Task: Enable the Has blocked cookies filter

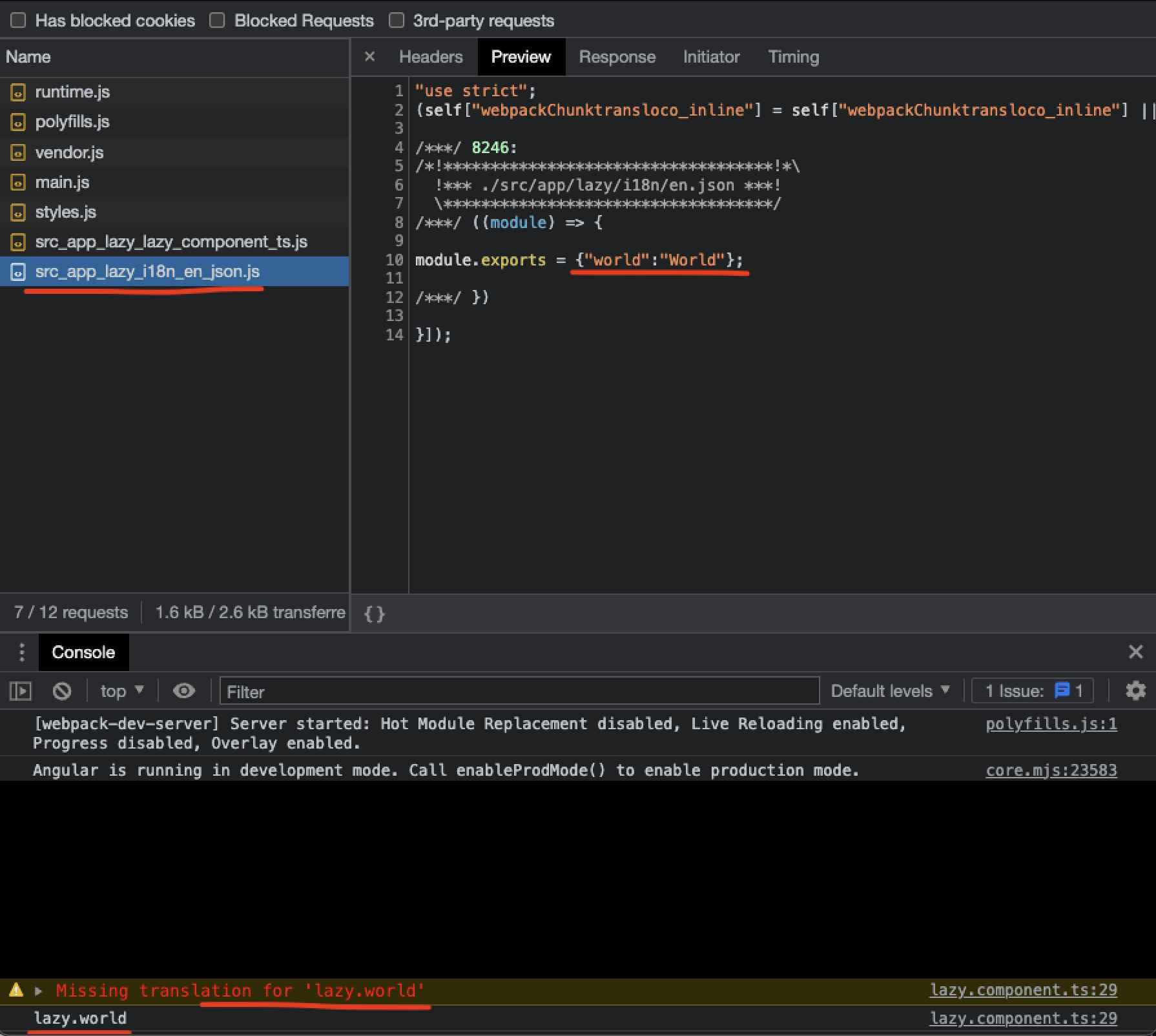Action: (x=17, y=20)
